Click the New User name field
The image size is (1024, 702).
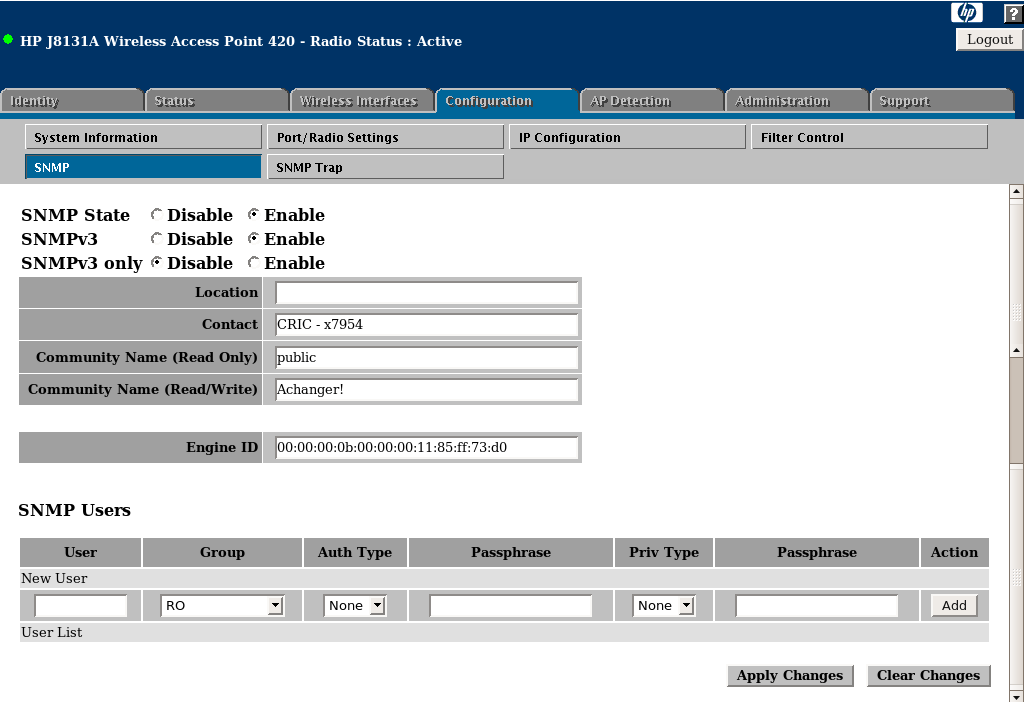tap(81, 606)
